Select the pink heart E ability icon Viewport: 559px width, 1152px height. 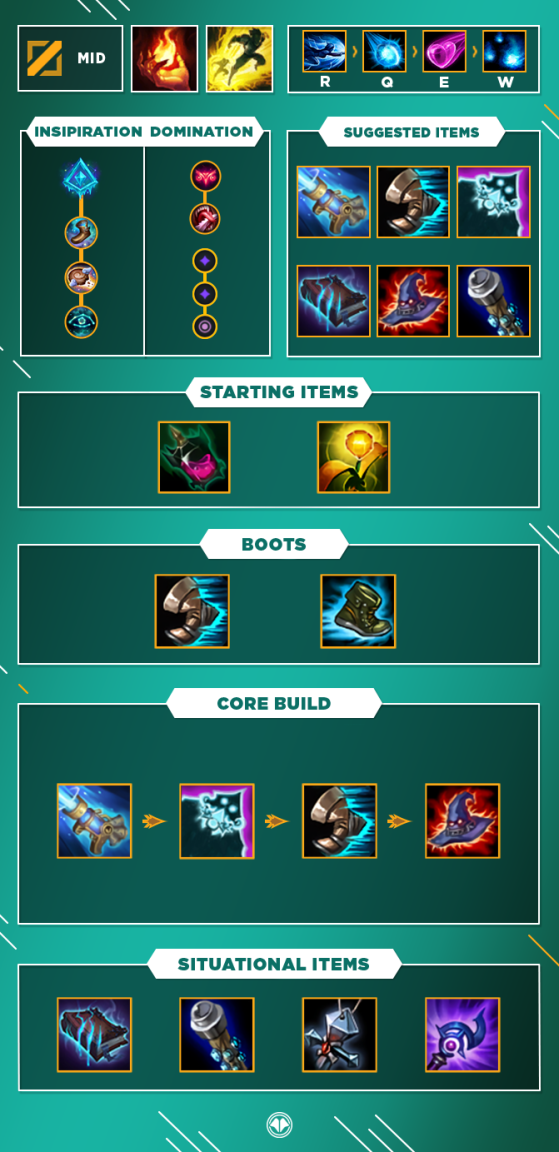444,51
